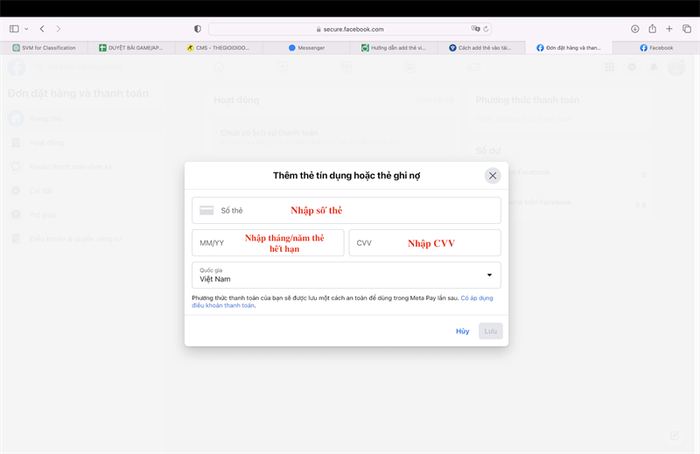
Task: Click the card icon in Số thẻ field
Action: (x=206, y=210)
